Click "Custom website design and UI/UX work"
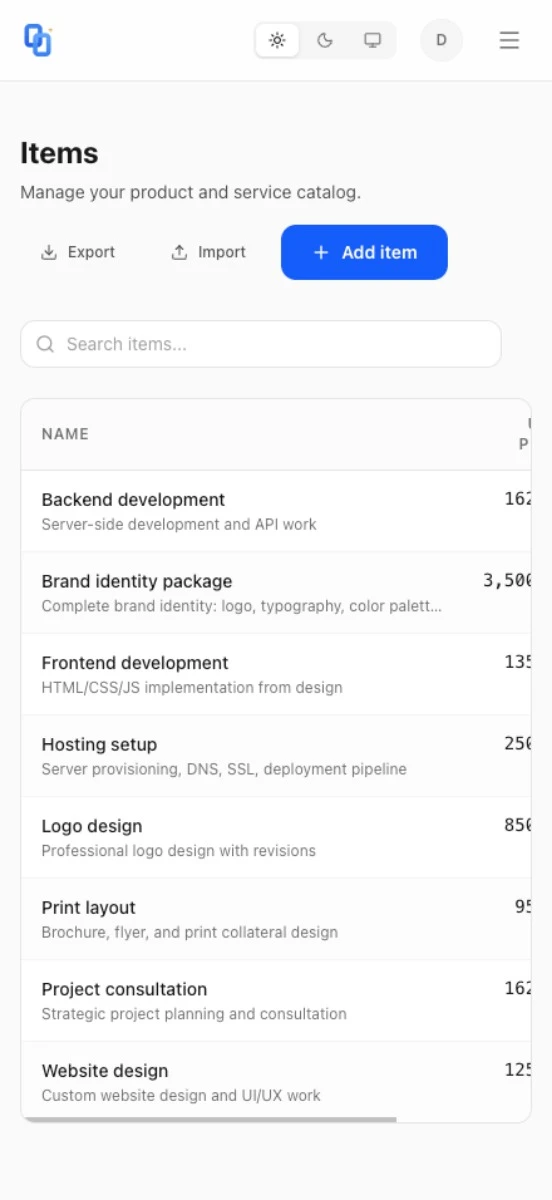This screenshot has width=552, height=1200. tap(181, 1095)
